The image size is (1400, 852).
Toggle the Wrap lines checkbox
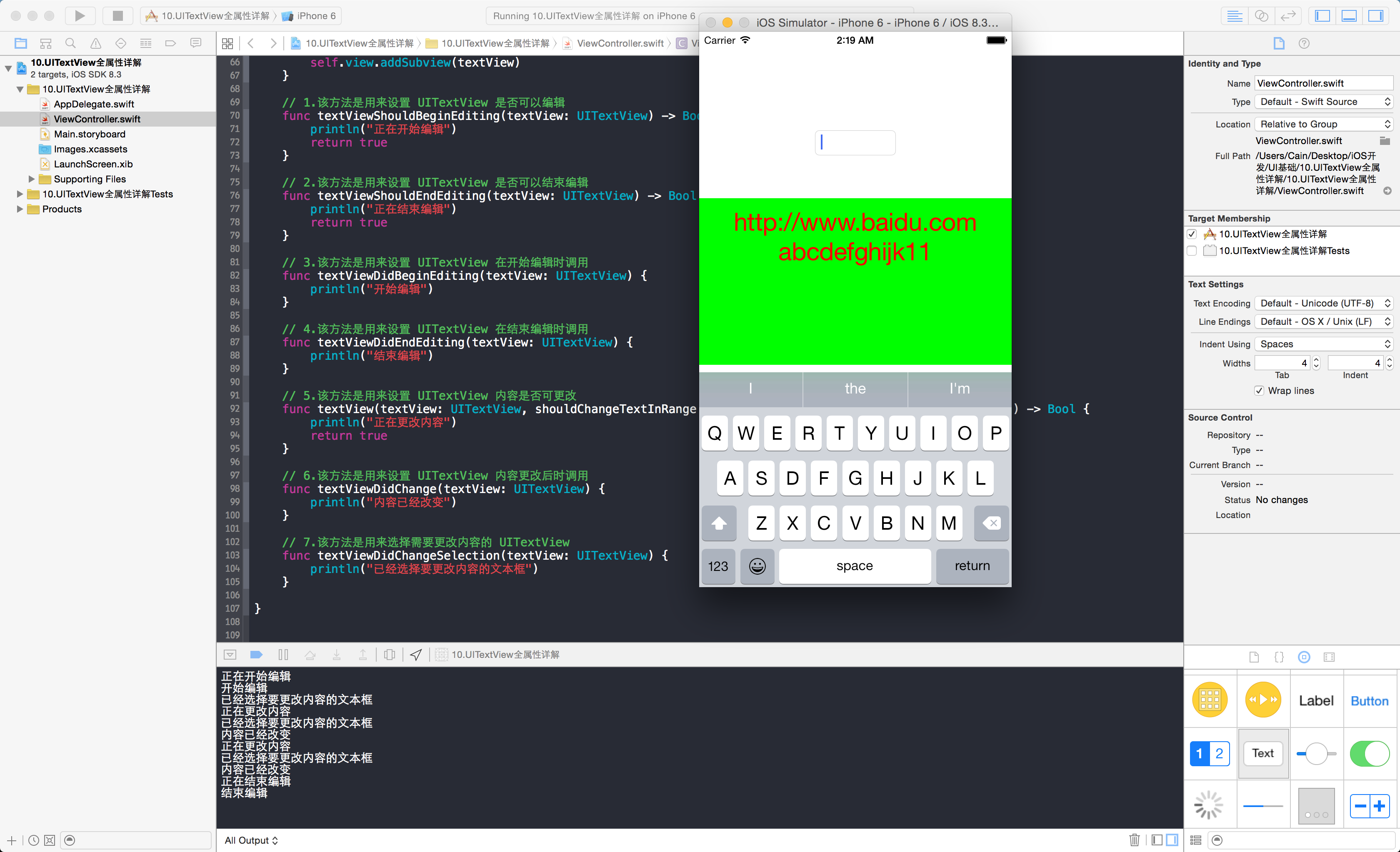tap(1259, 391)
